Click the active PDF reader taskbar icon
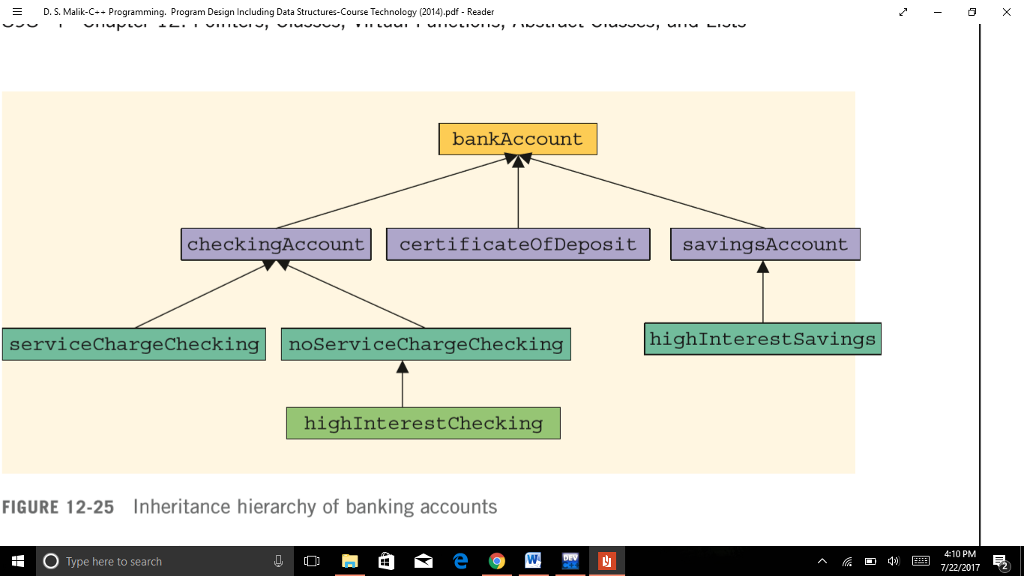Screen dimensions: 1024x576 [607, 561]
